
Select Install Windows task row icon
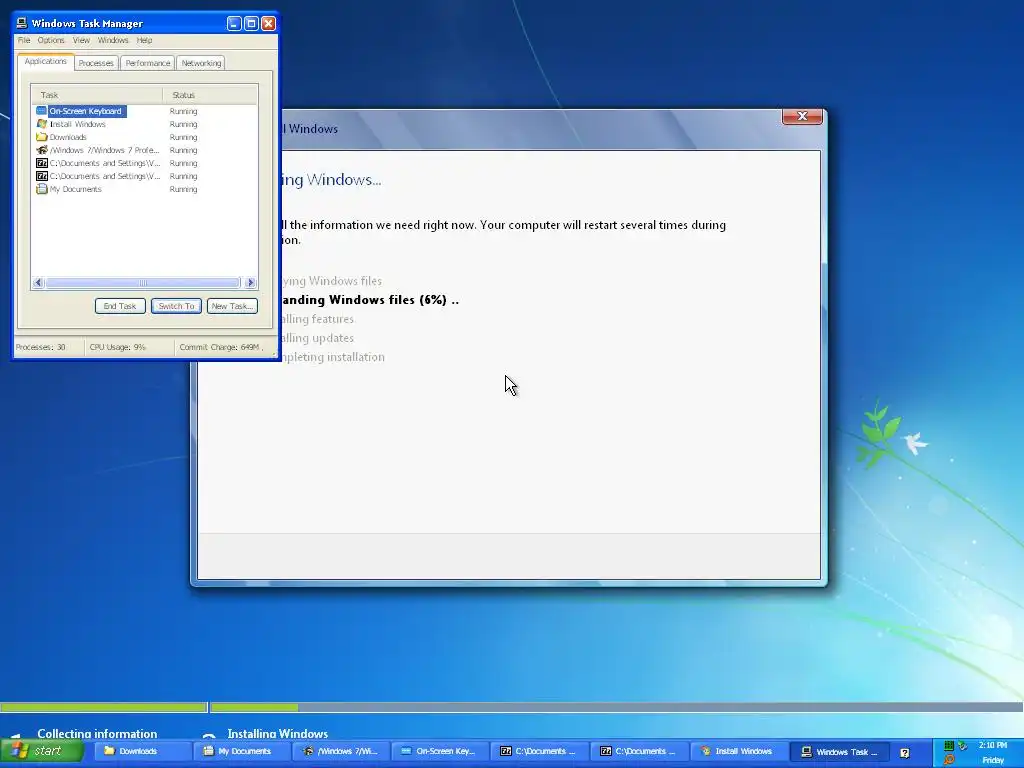(x=42, y=124)
